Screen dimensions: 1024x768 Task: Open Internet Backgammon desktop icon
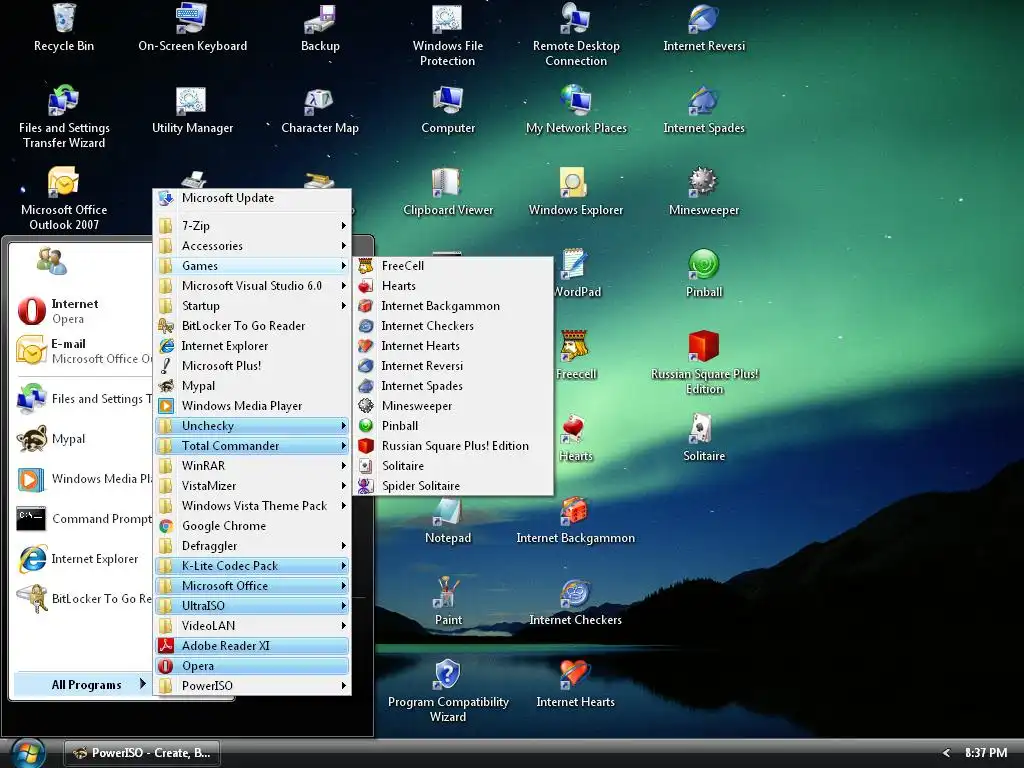click(575, 520)
